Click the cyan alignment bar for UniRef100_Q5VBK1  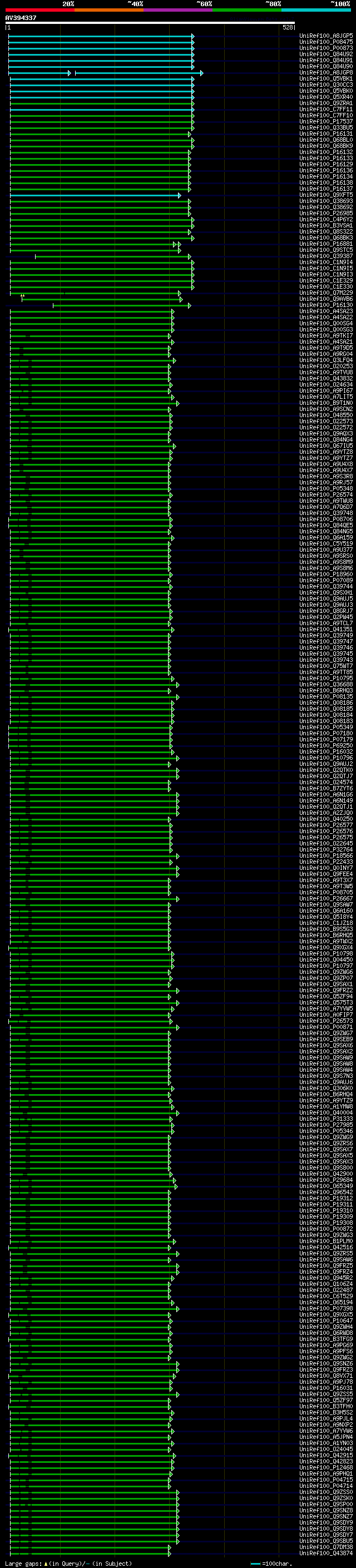tap(101, 78)
